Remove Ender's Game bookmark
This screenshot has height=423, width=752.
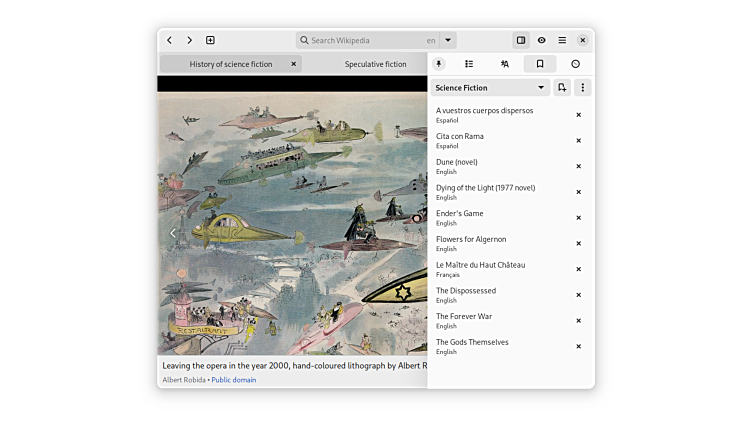[578, 218]
